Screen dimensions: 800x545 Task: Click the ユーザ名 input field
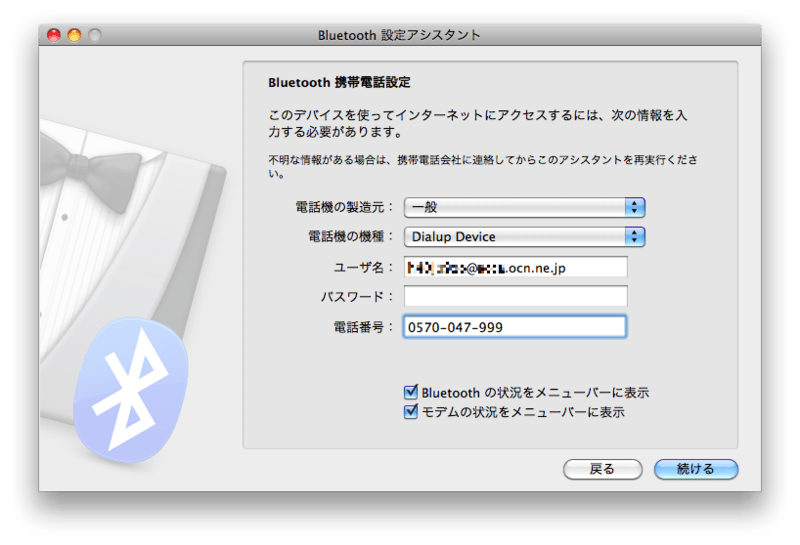(515, 267)
